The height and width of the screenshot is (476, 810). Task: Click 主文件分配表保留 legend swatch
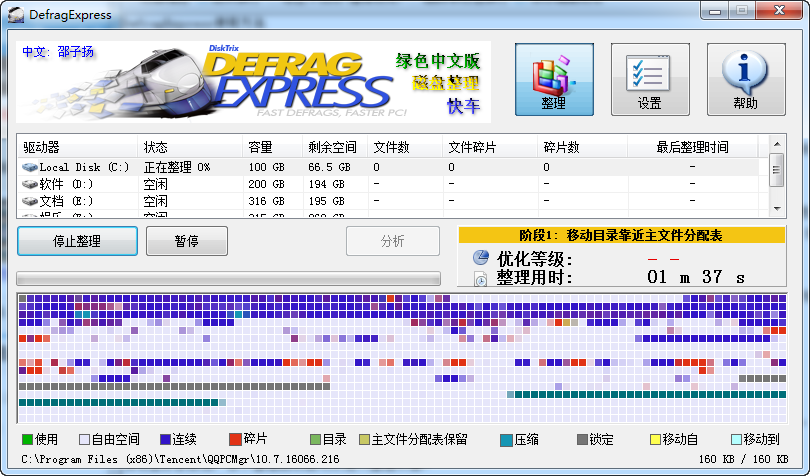364,440
